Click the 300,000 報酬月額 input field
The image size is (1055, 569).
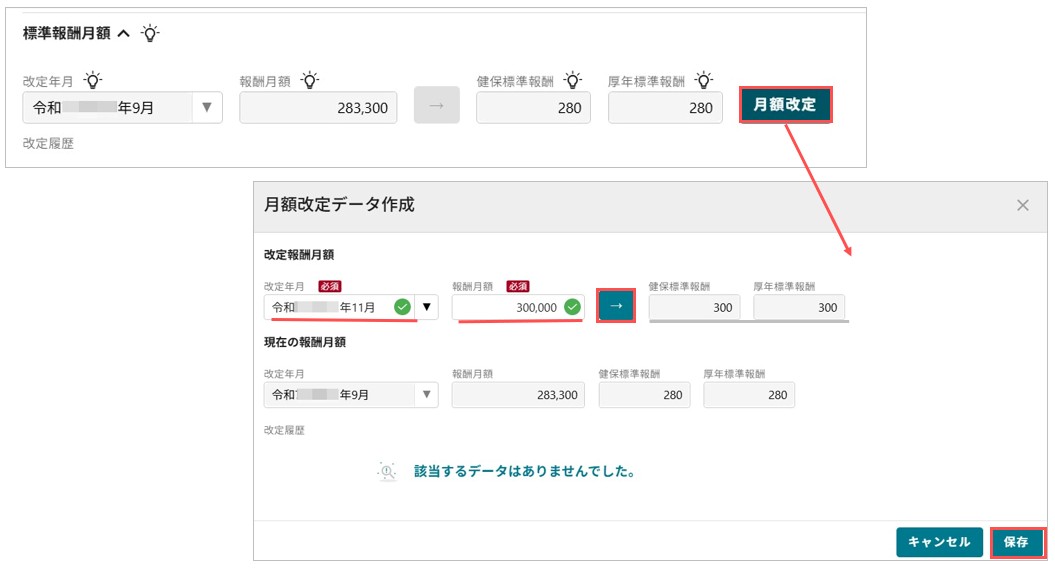pyautogui.click(x=517, y=307)
